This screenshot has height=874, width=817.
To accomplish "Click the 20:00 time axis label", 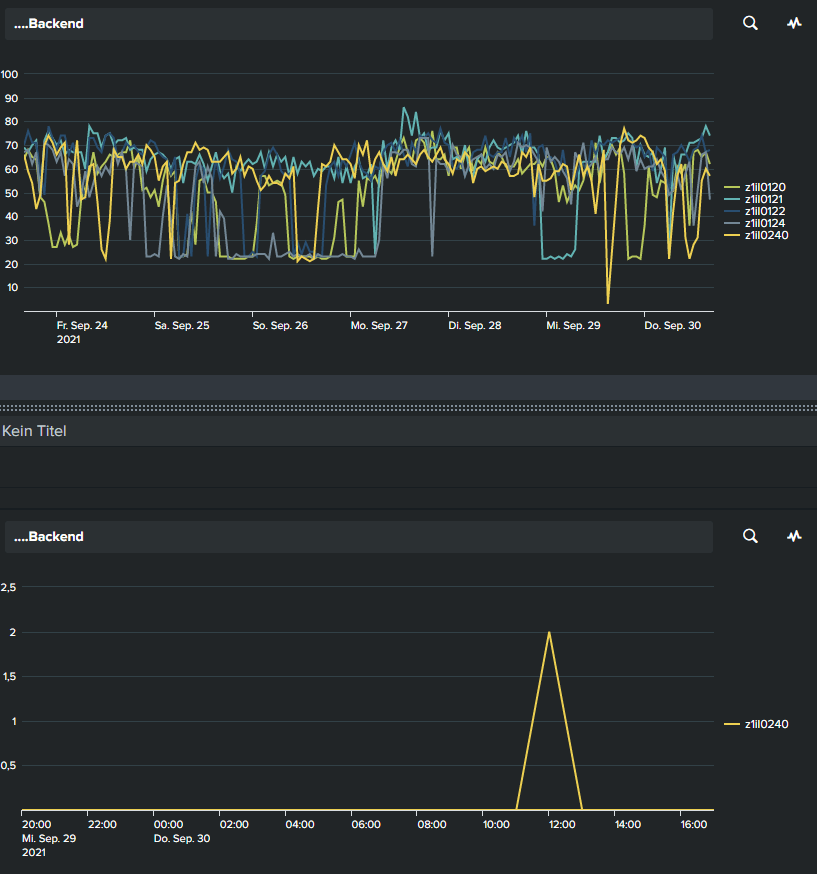I will [x=36, y=824].
